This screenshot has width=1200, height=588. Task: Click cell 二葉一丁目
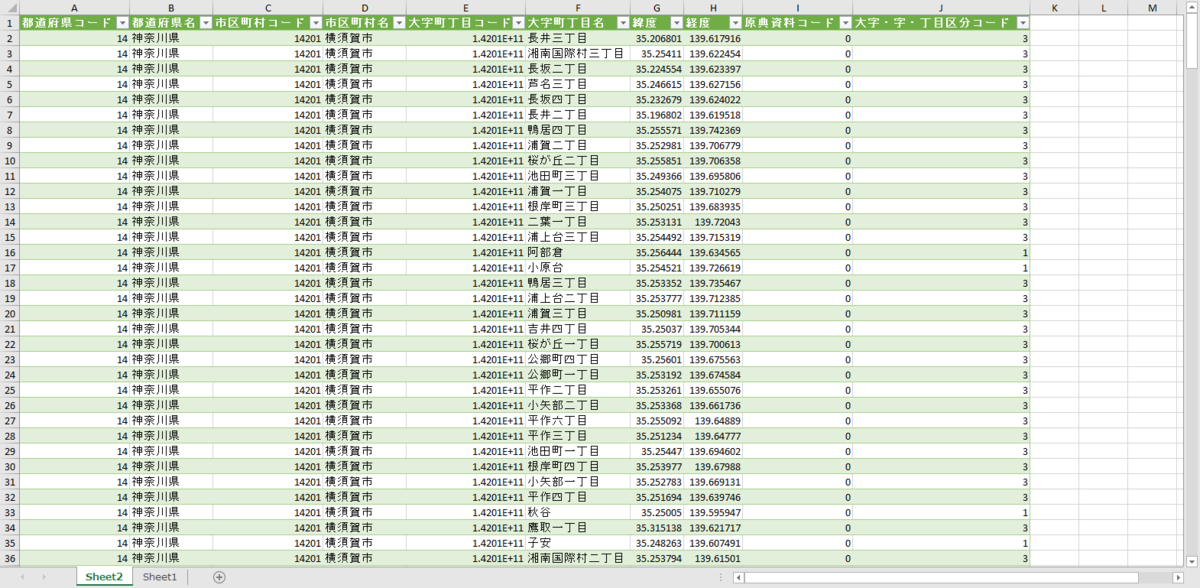577,221
